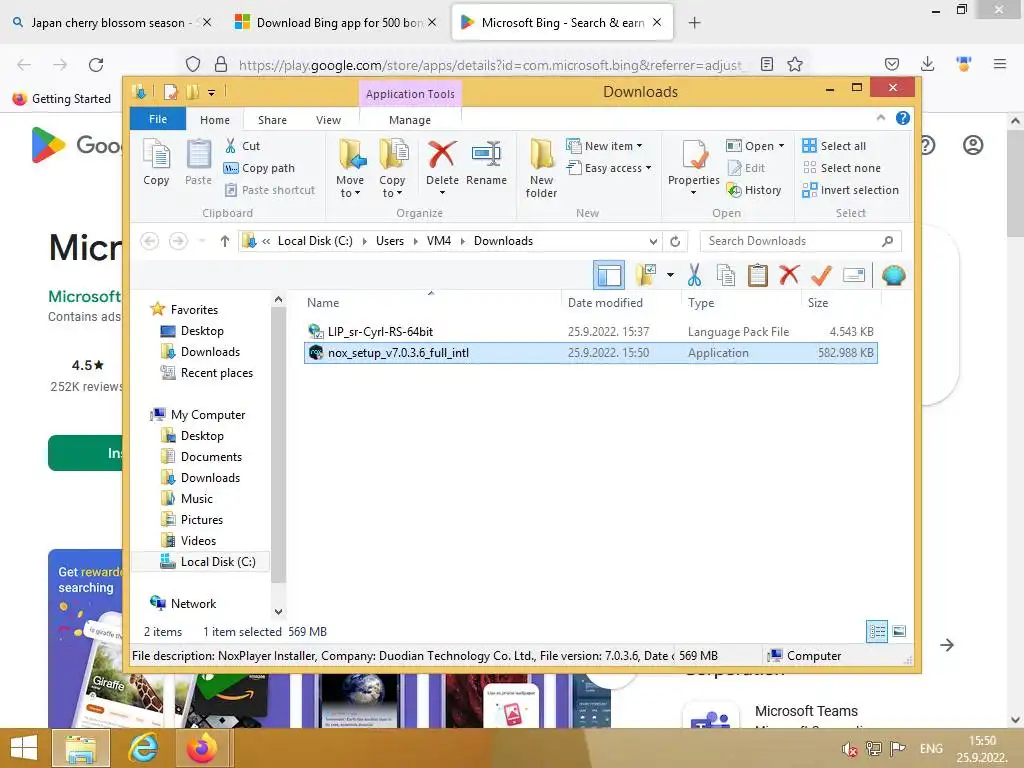Sort by the Name column header
The width and height of the screenshot is (1024, 768).
(x=431, y=302)
